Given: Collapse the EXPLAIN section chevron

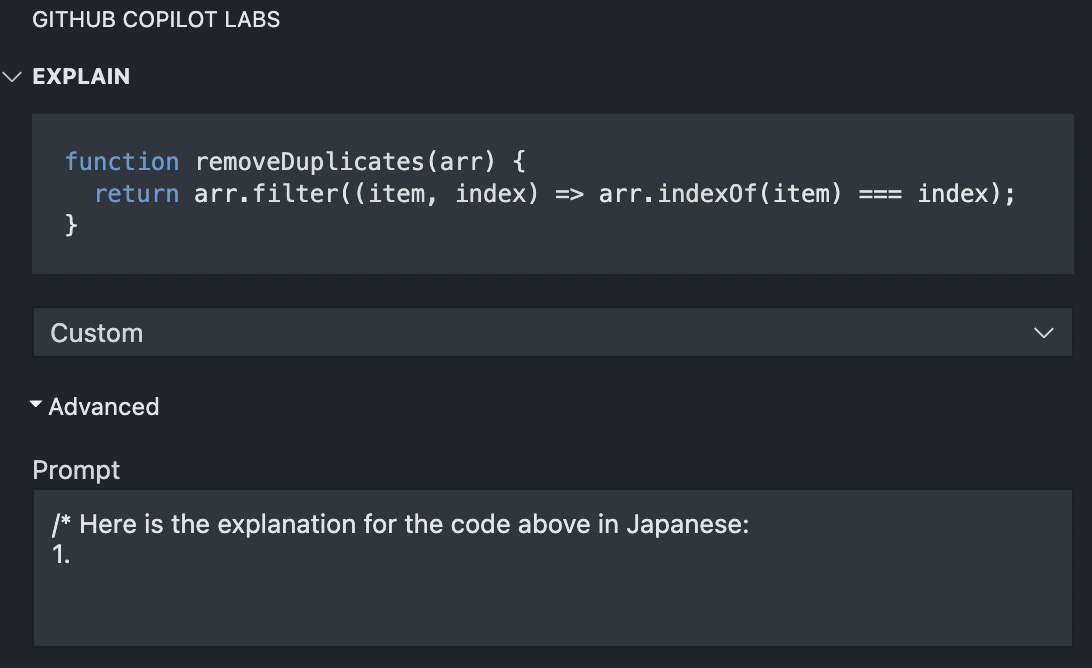Looking at the screenshot, I should [13, 76].
